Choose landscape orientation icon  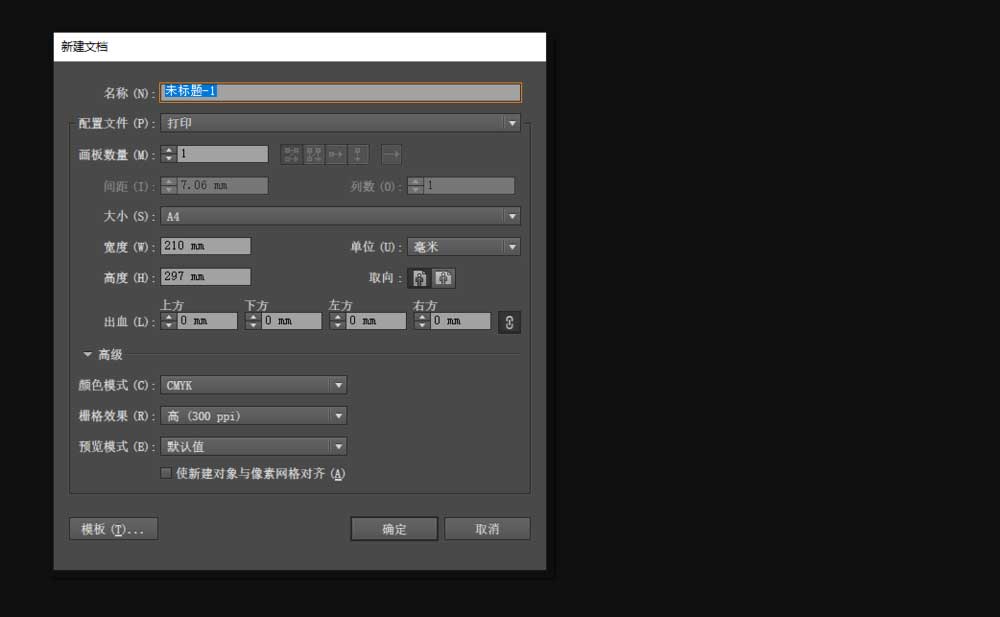[x=443, y=278]
